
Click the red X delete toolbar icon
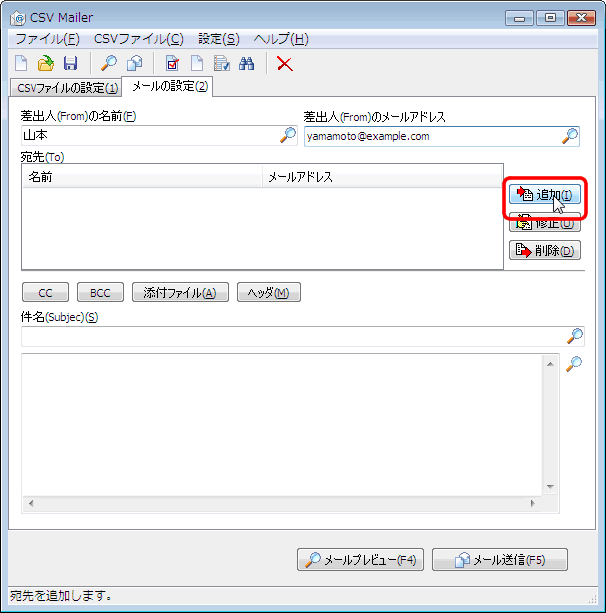click(285, 64)
